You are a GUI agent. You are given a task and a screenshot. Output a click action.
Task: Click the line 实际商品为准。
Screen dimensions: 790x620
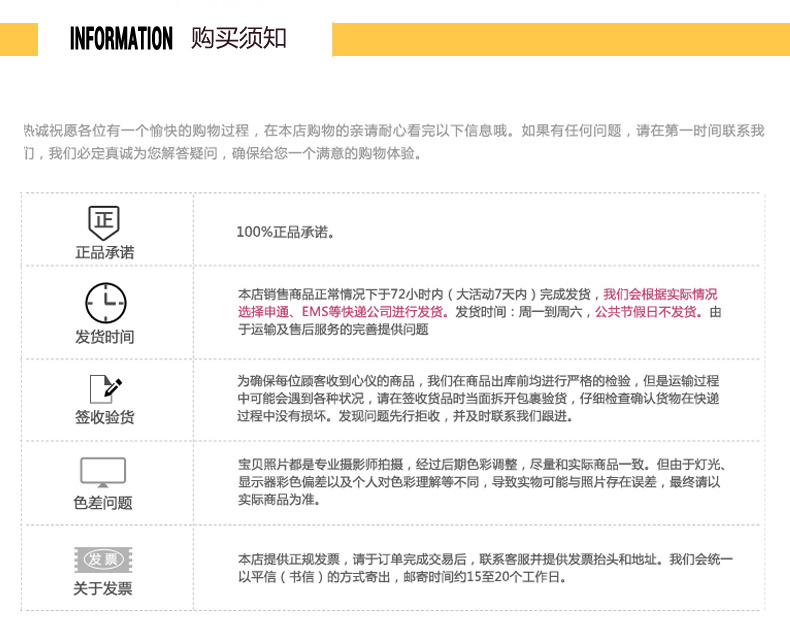pyautogui.click(x=279, y=500)
